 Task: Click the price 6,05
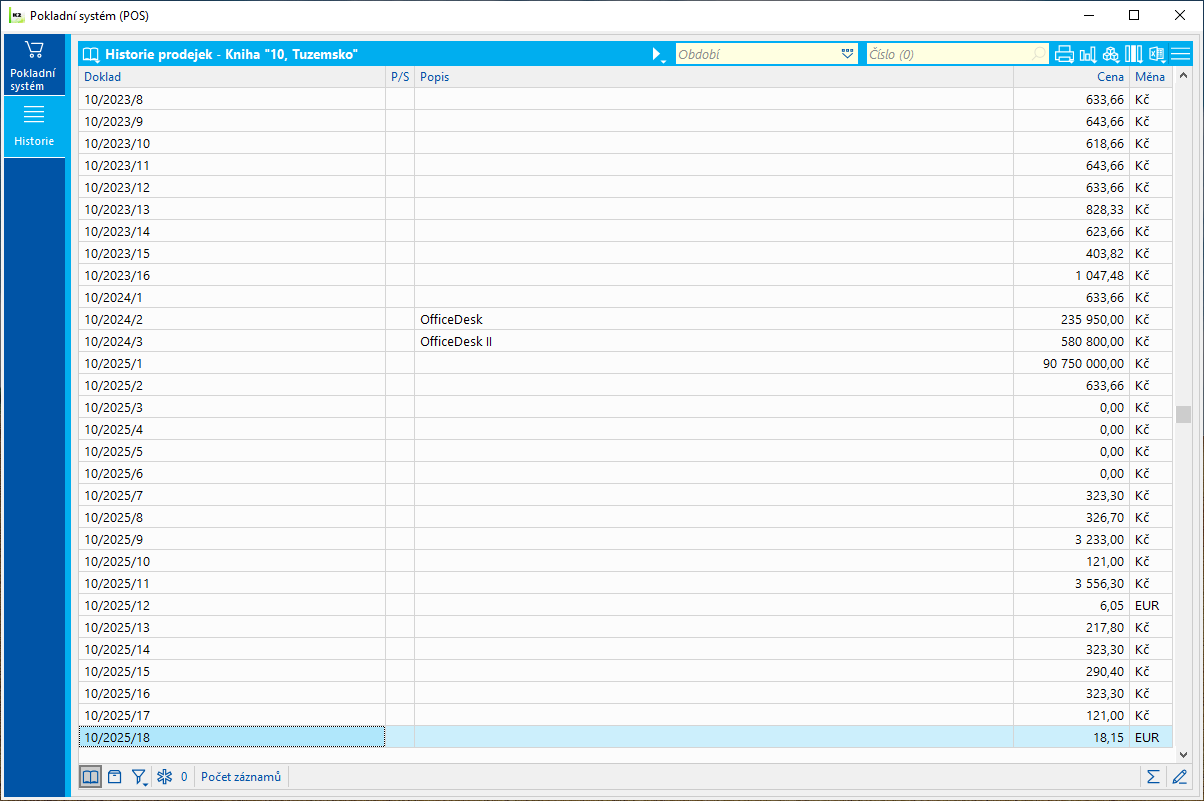click(x=1111, y=605)
